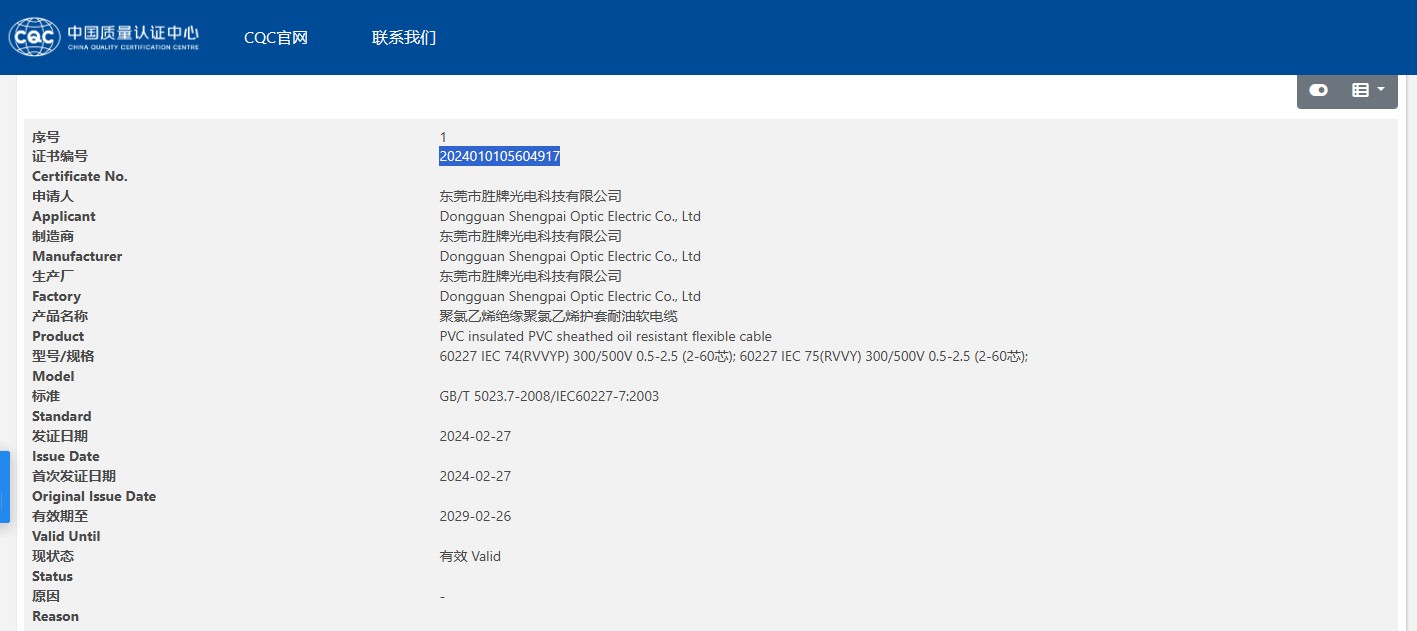
Task: Select certificate number 2024010105604917
Action: pos(499,156)
